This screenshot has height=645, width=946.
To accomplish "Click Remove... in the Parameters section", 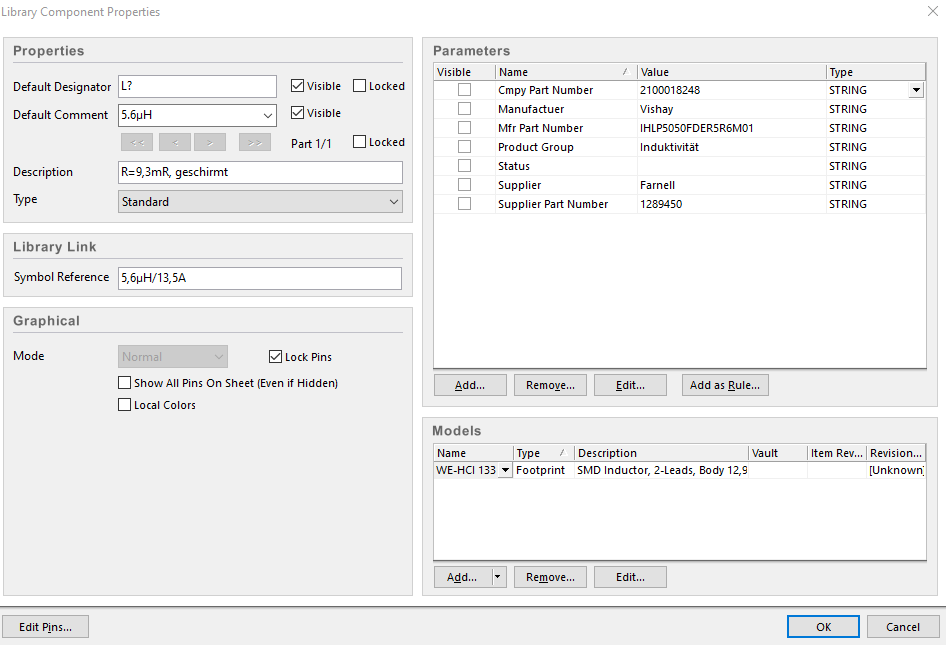I will click(x=550, y=385).
